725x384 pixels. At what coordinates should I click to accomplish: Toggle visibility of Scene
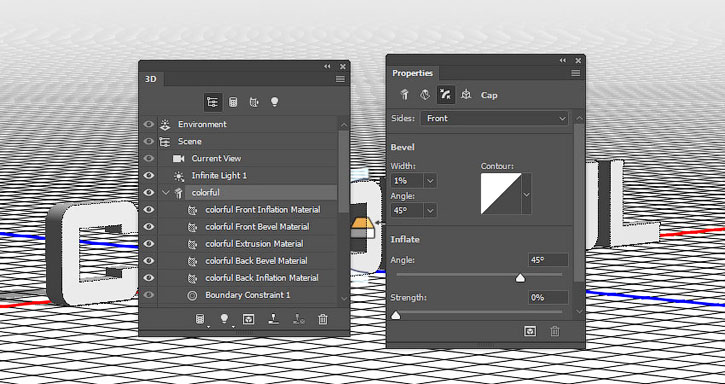pyautogui.click(x=148, y=141)
